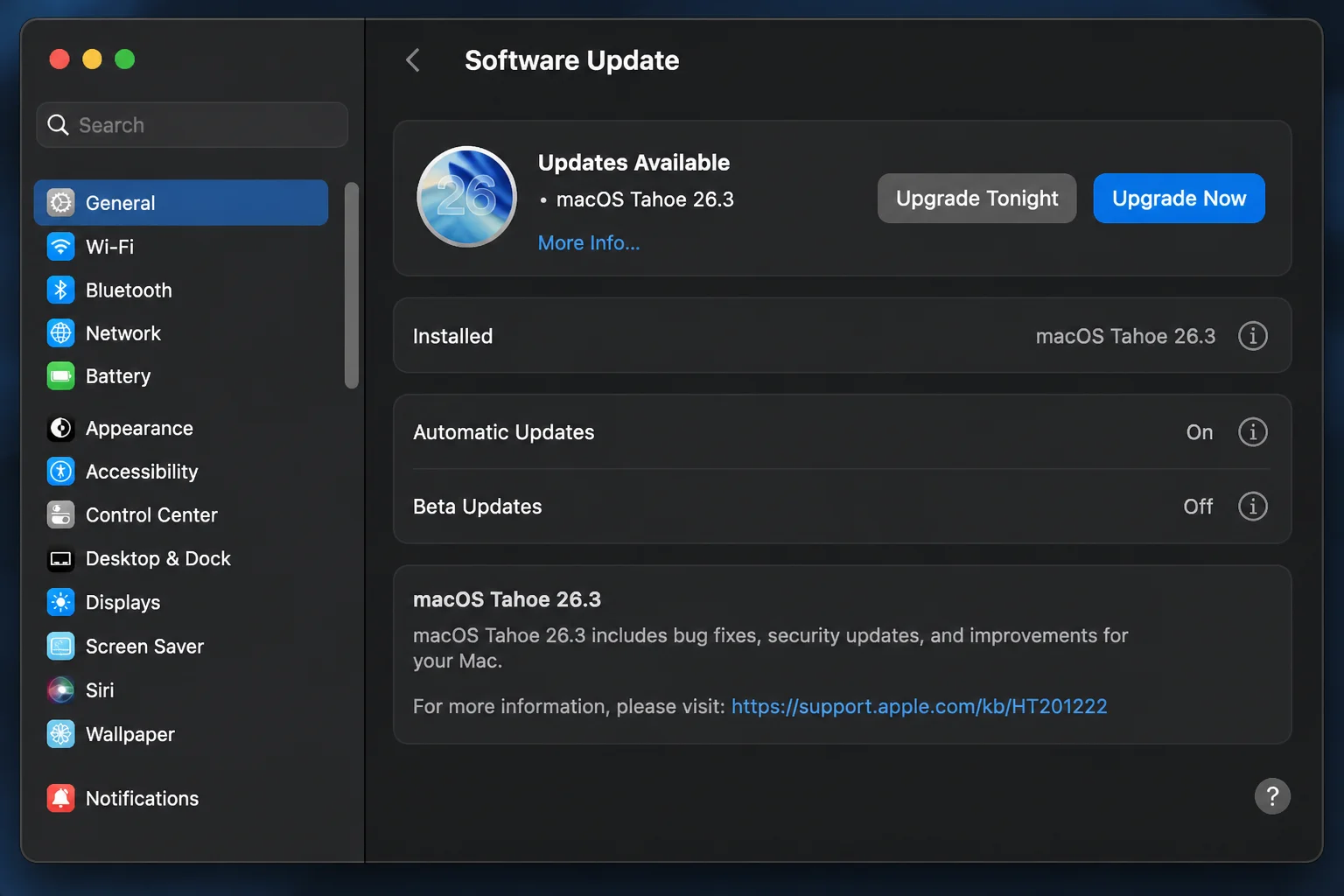Click the bulleted macOS Tahoe 26.3 update item
The image size is (1344, 896).
point(645,199)
